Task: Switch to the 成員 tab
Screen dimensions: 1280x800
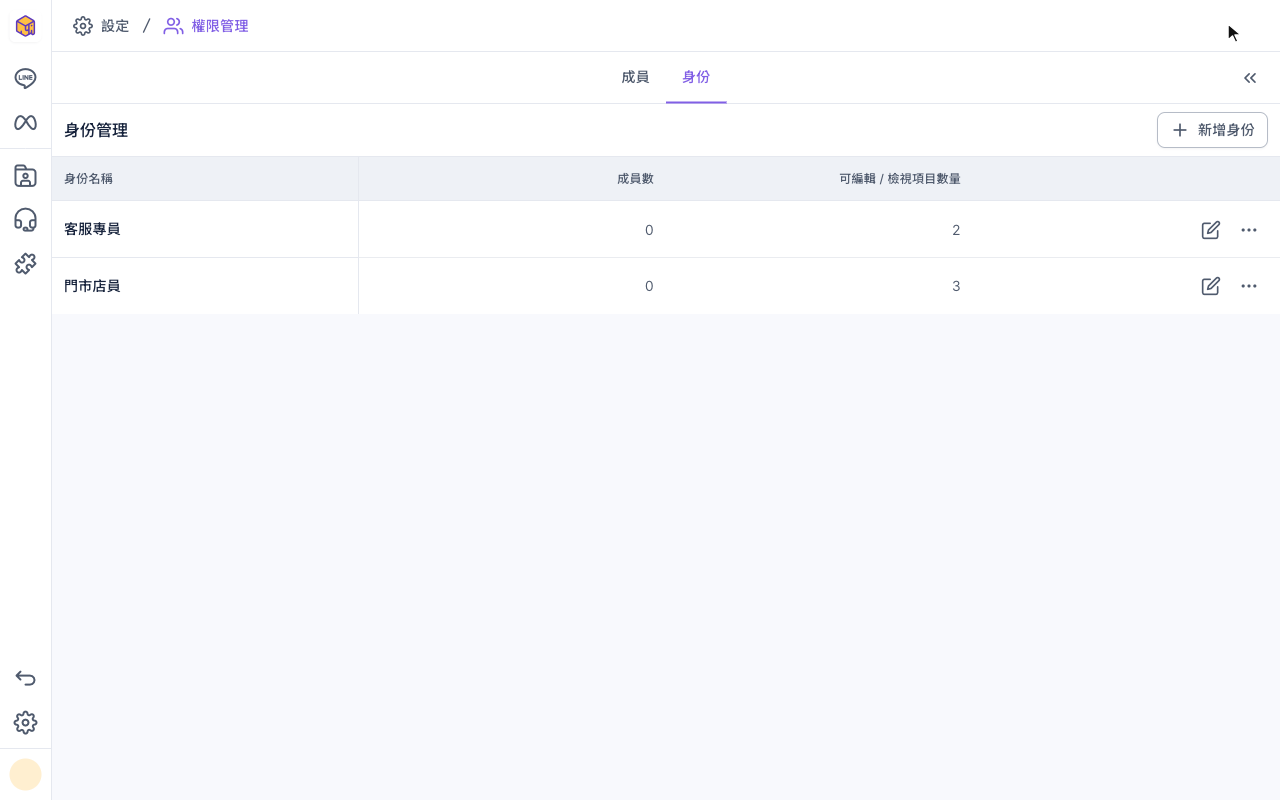Action: click(x=635, y=77)
